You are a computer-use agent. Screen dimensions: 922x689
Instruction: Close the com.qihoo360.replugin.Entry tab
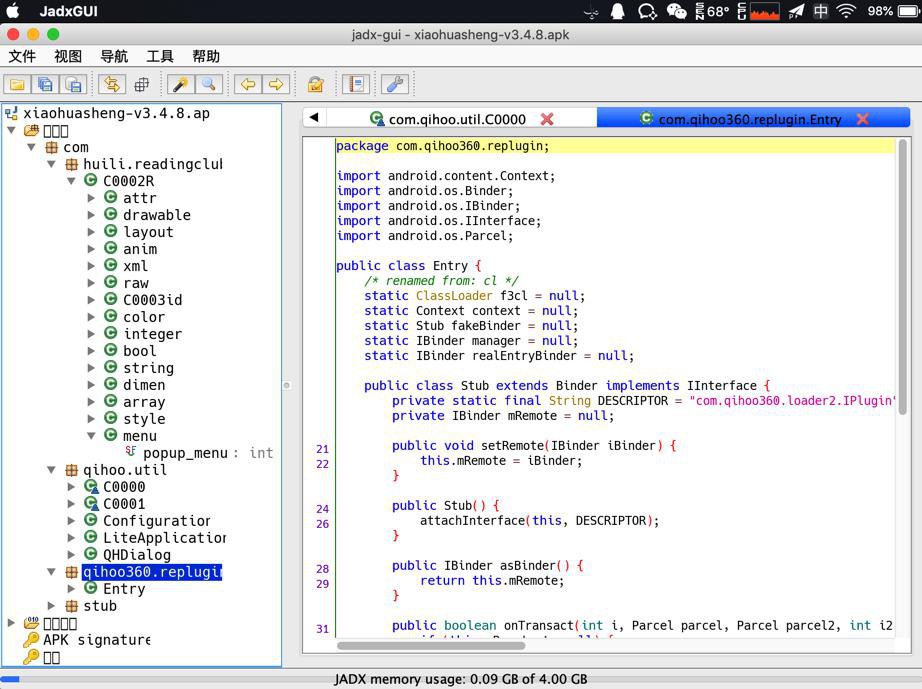coord(862,119)
